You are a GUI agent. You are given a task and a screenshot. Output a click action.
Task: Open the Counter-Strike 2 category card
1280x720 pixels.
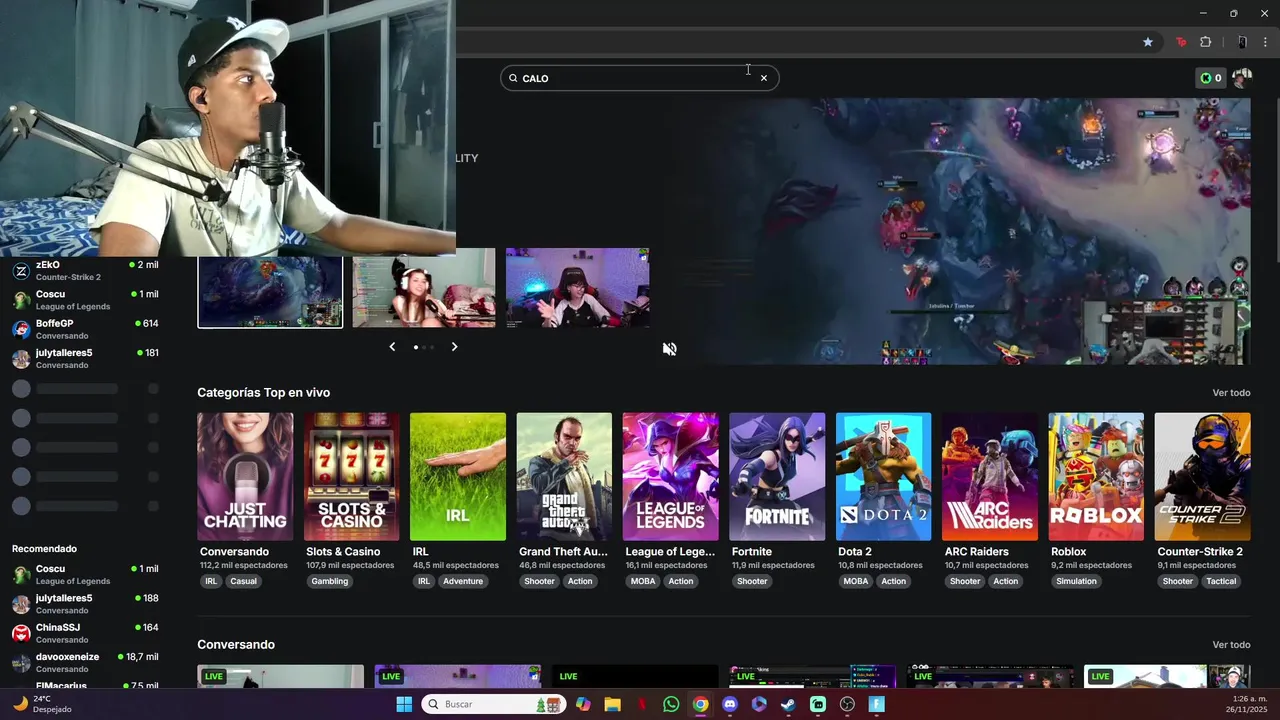1202,477
